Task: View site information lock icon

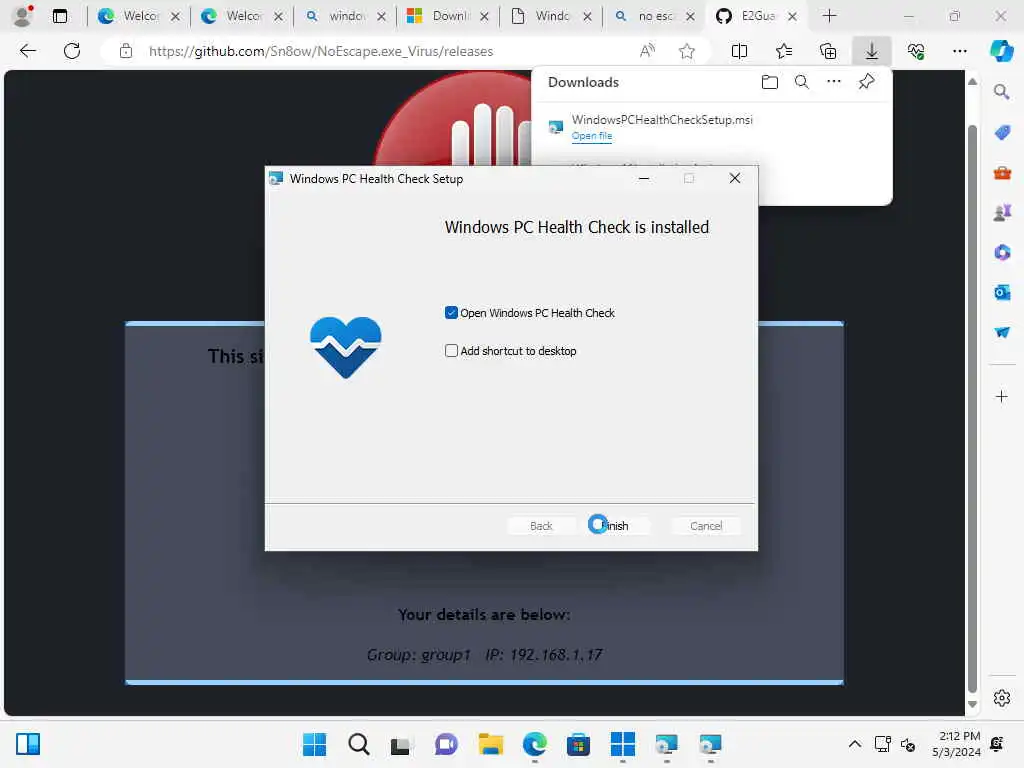Action: 126,51
